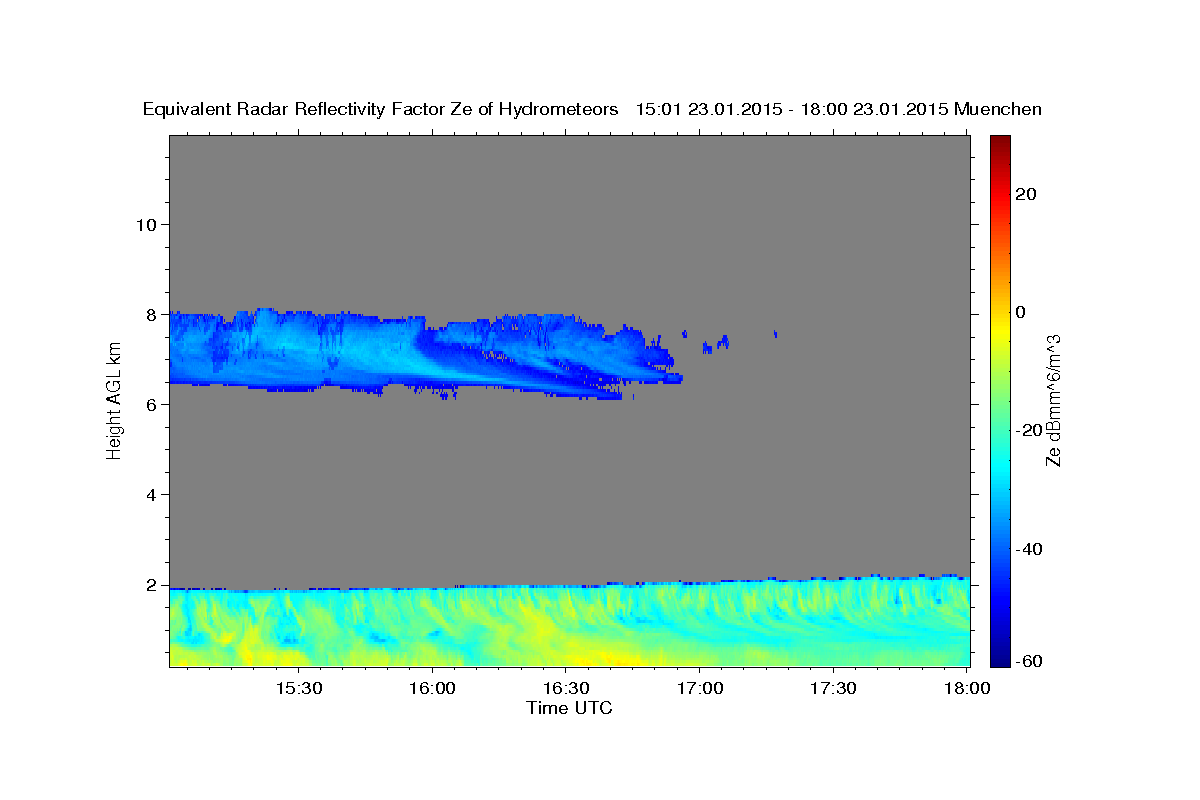The width and height of the screenshot is (1200, 800).
Task: Click the colorbar value label '-40'
Action: point(1031,549)
